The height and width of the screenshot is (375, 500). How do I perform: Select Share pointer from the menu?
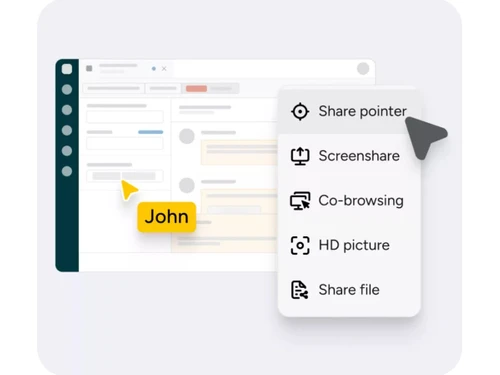[349, 111]
